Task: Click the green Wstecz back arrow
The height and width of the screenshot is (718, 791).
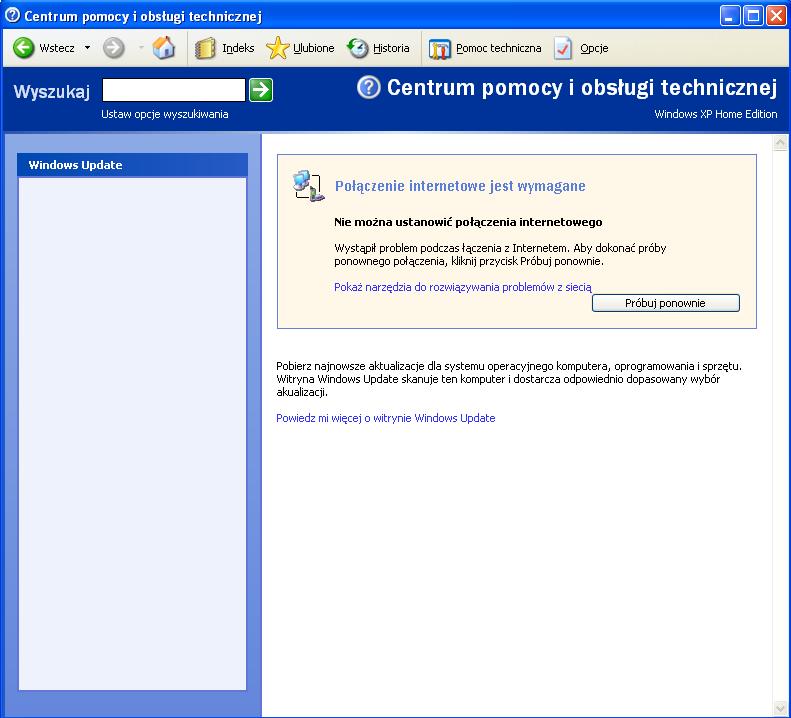Action: (24, 48)
